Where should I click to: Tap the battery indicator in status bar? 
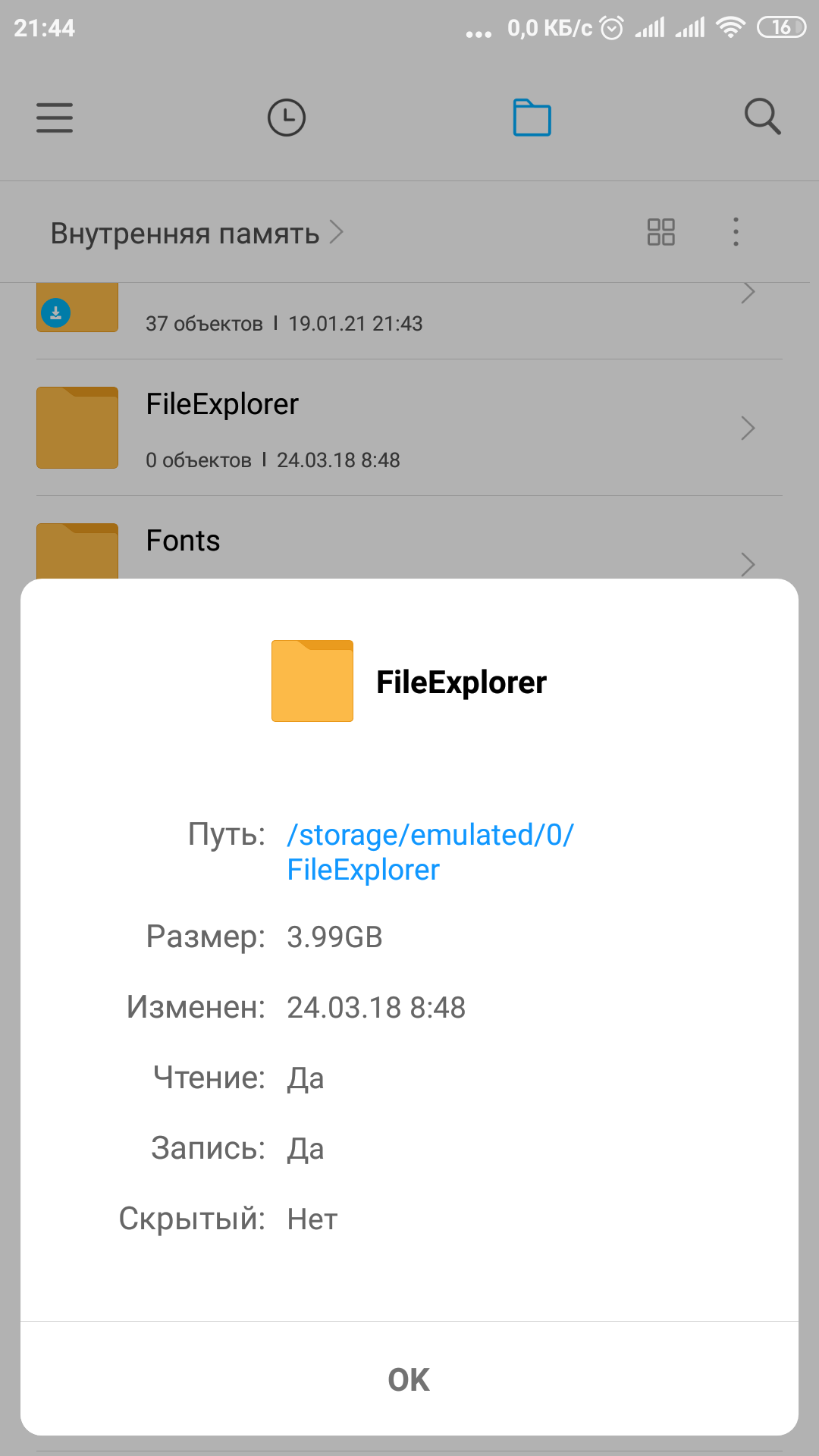pyautogui.click(x=781, y=28)
